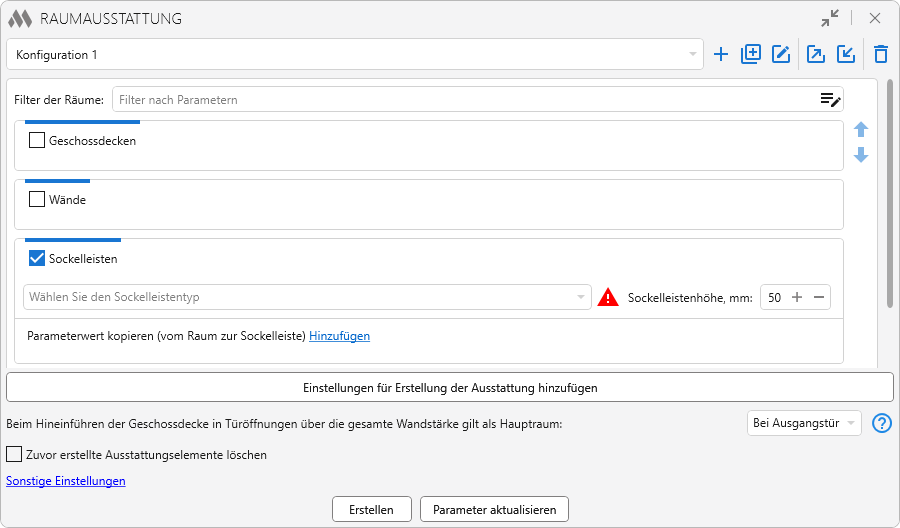Import a configuration from a file
900x528 pixels.
point(846,55)
